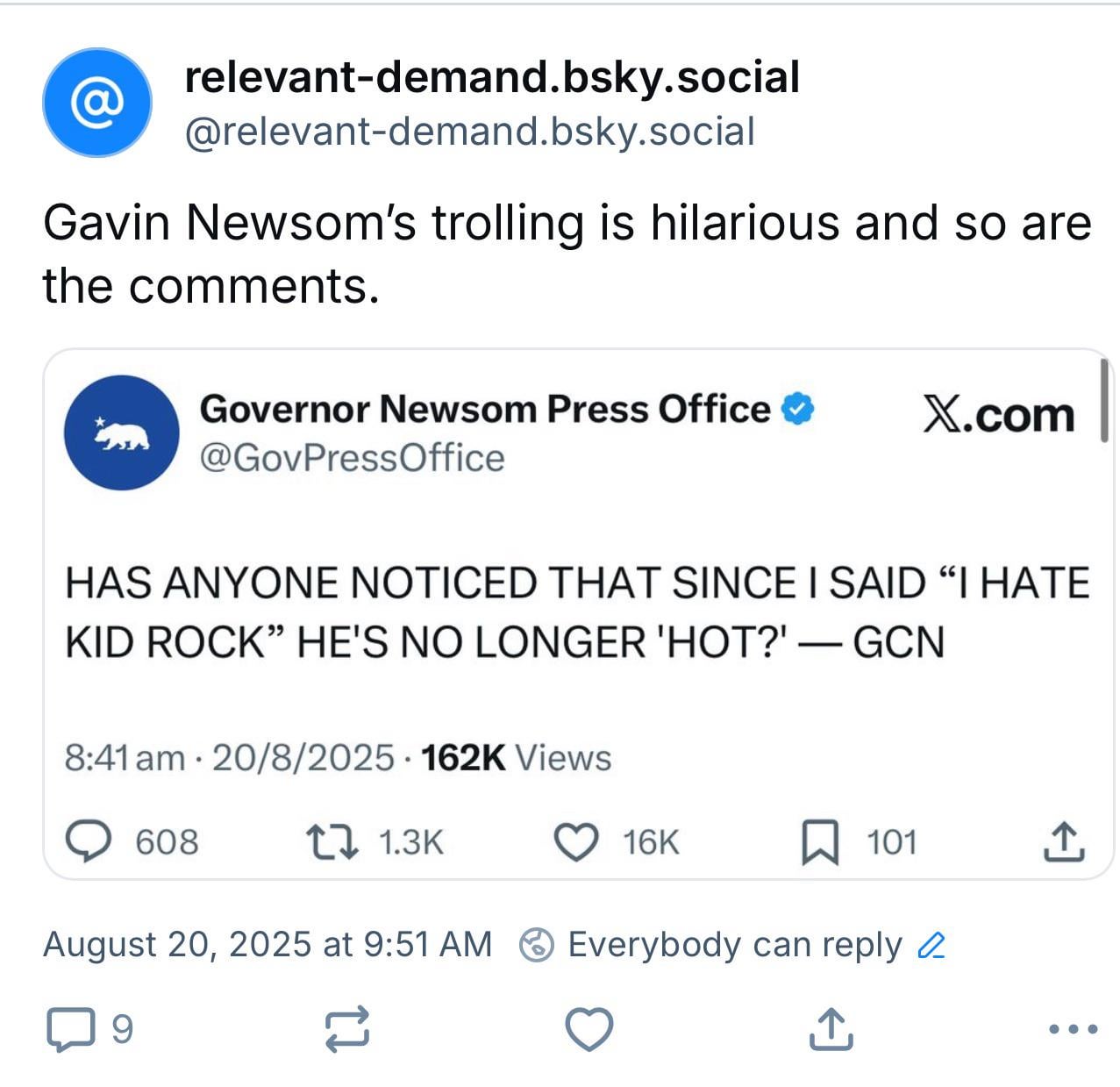Viewport: 1120px width, 1087px height.
Task: Click the embedded tweet's 1.3K retweet icon
Action: coord(332,842)
